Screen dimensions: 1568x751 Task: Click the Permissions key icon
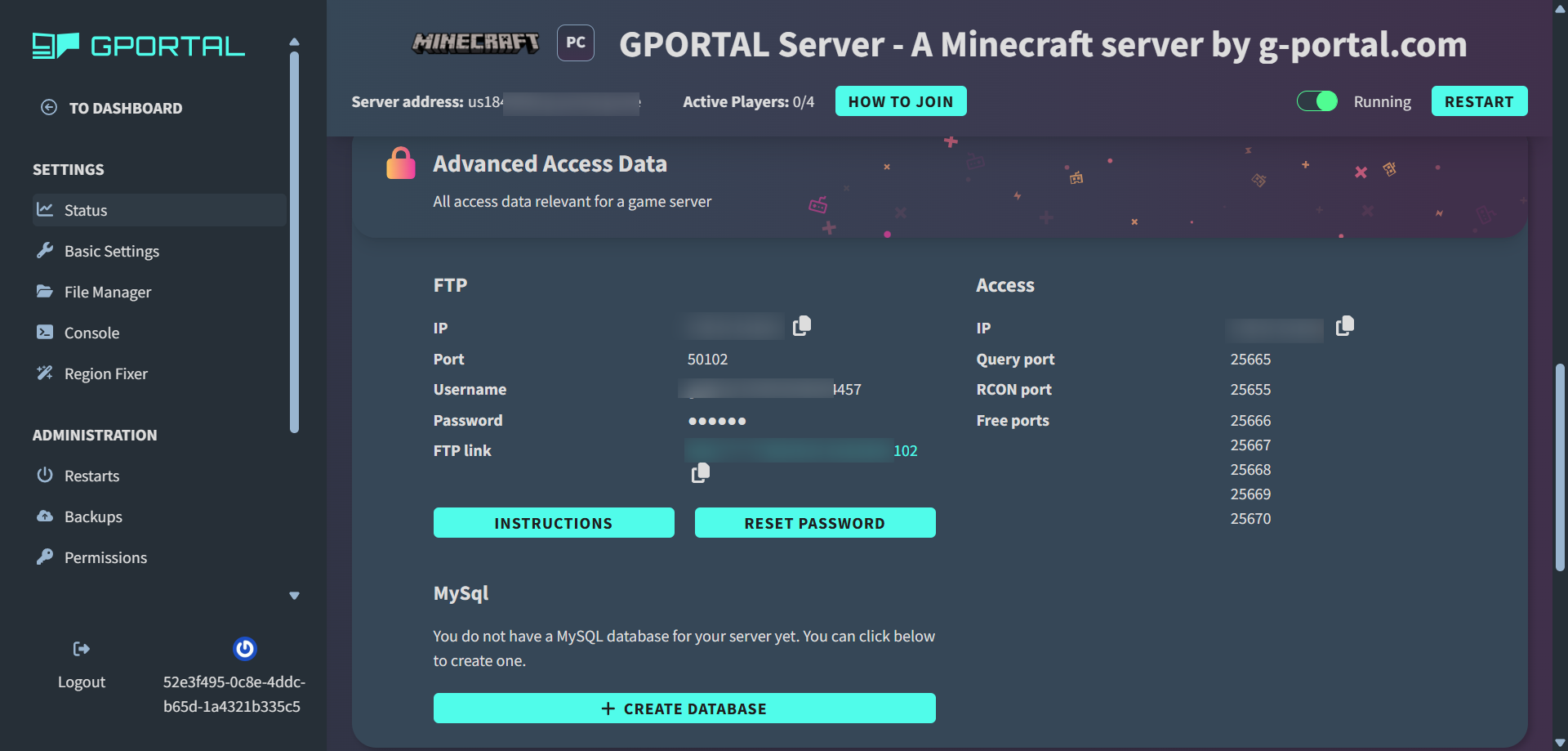[45, 557]
